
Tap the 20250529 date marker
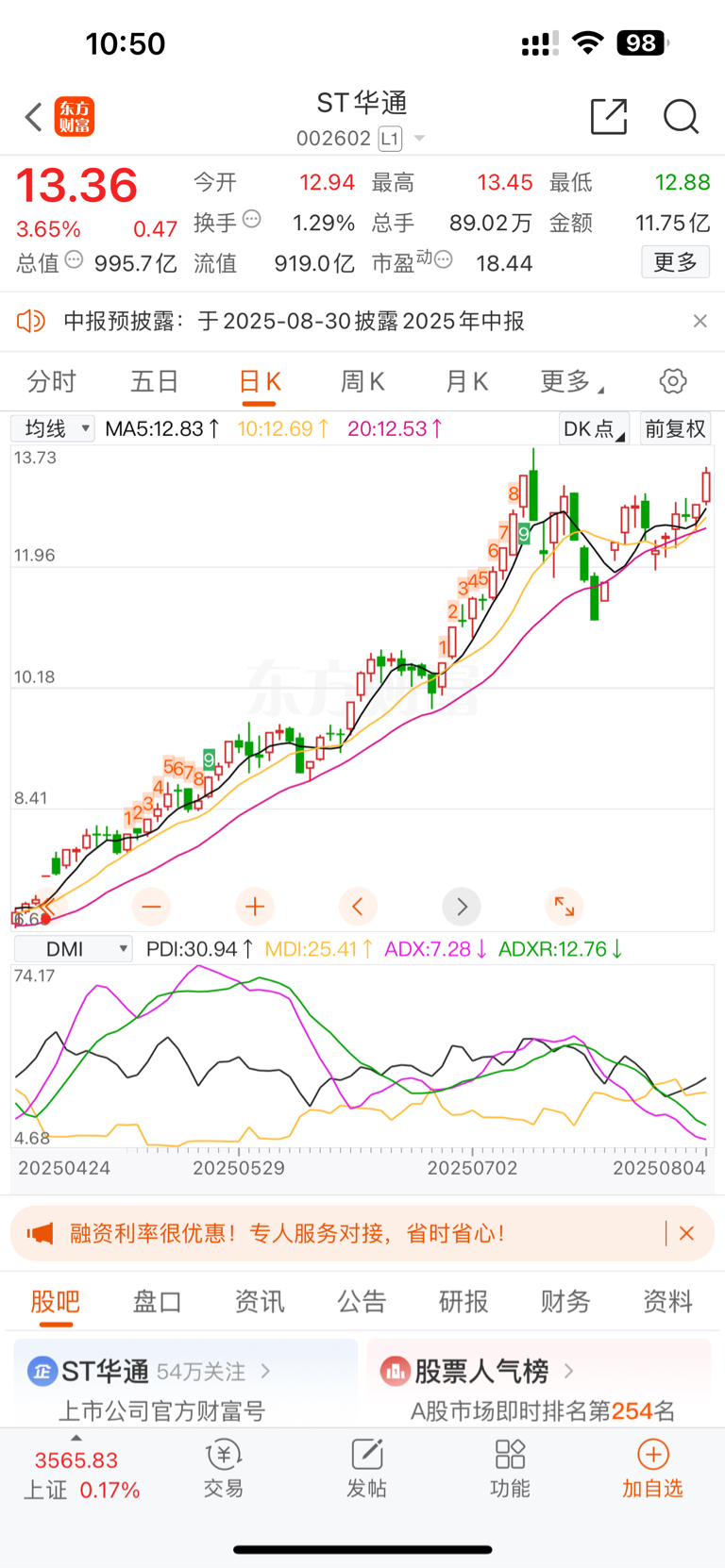239,1168
